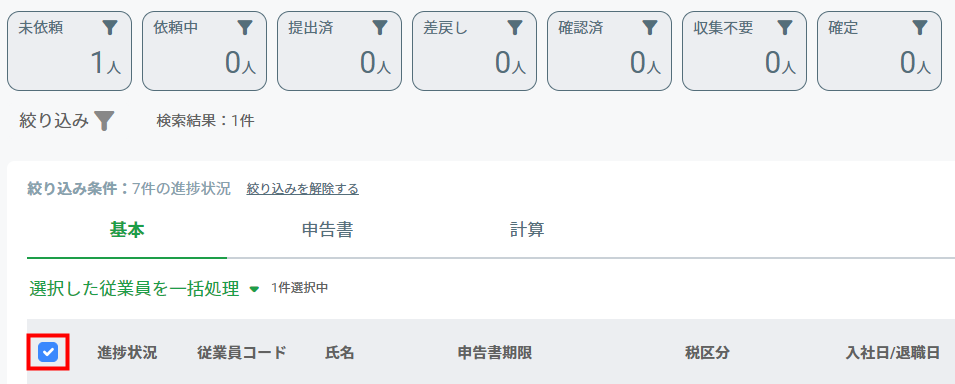Click the 申告書期限 column header
The image size is (955, 384).
(x=495, y=353)
